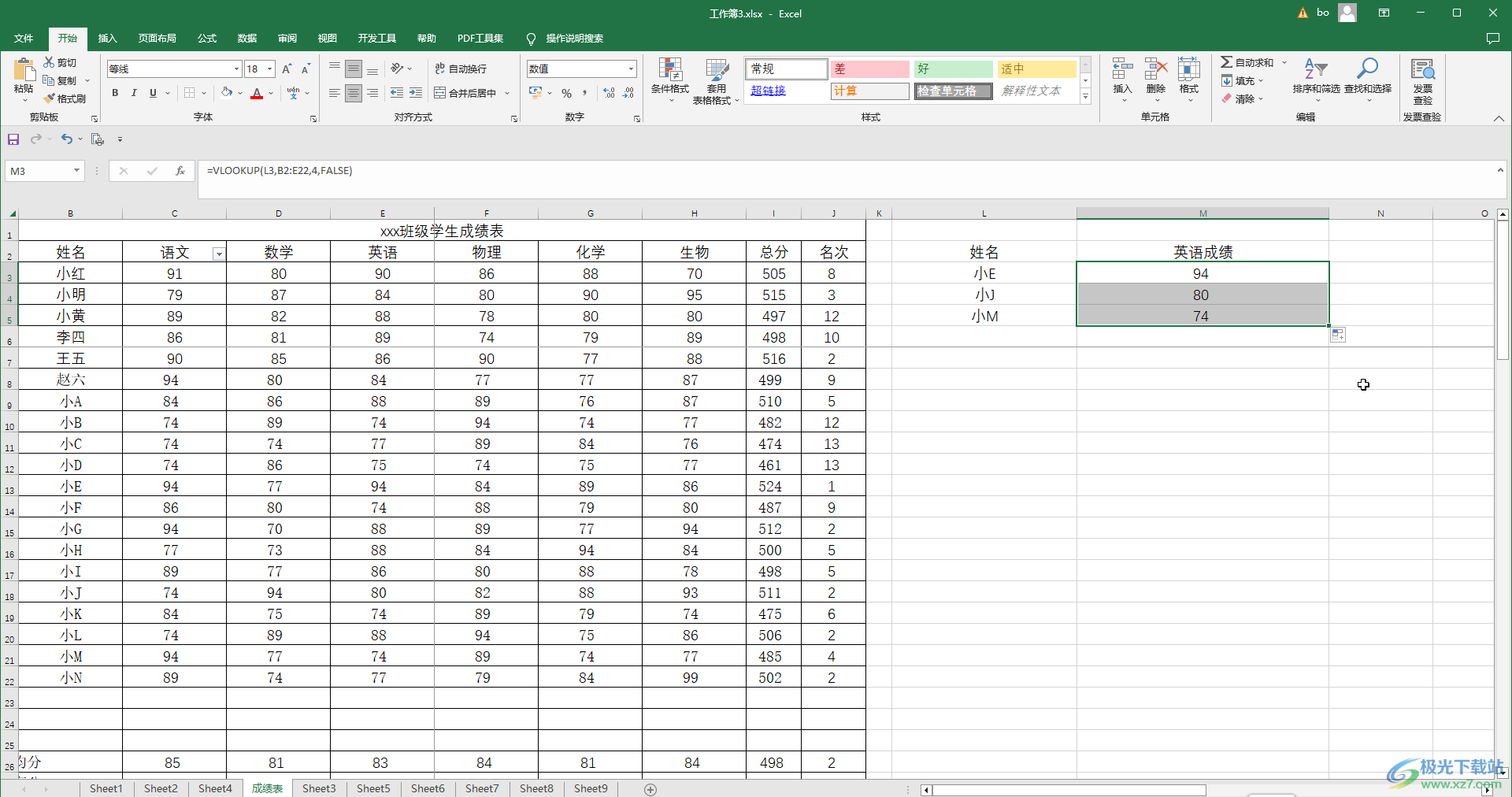Open Format as Table (套用表格格式)
The height and width of the screenshot is (797, 1512).
716,81
